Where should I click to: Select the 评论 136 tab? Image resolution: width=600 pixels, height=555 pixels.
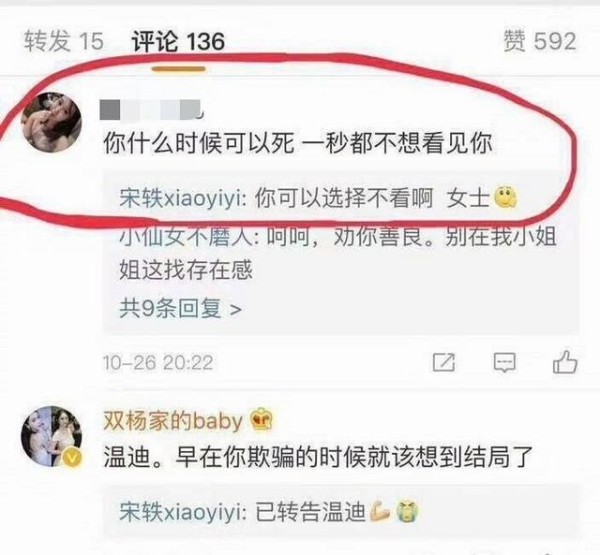pos(178,41)
